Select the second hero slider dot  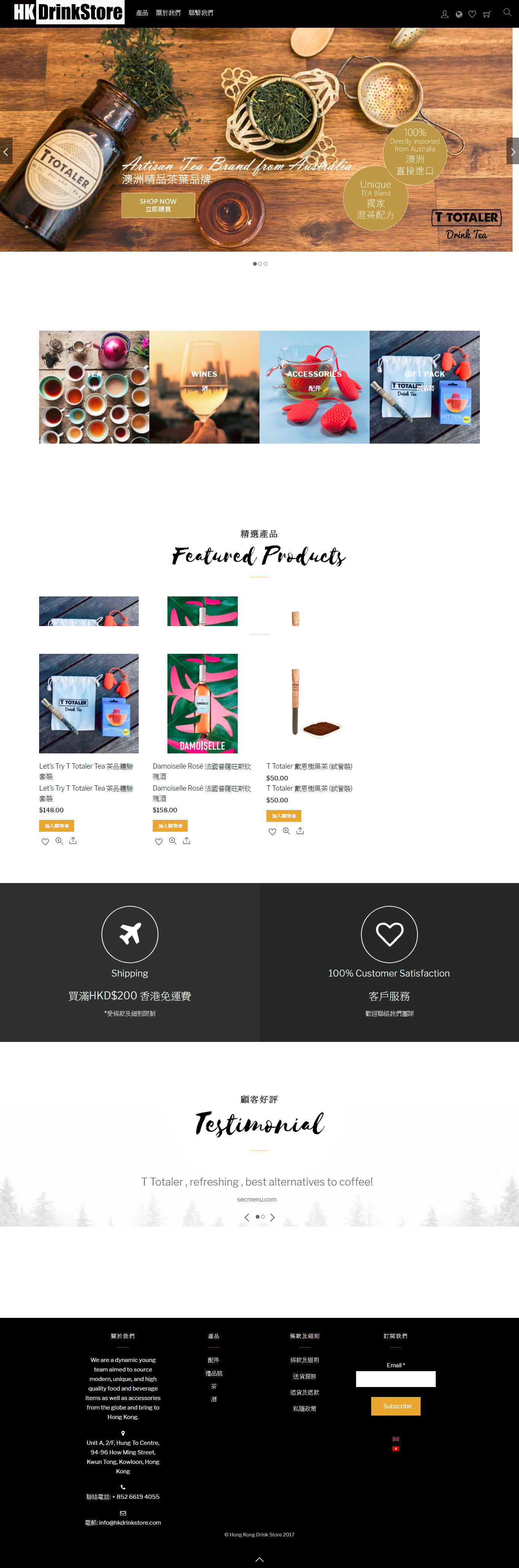pos(260,263)
